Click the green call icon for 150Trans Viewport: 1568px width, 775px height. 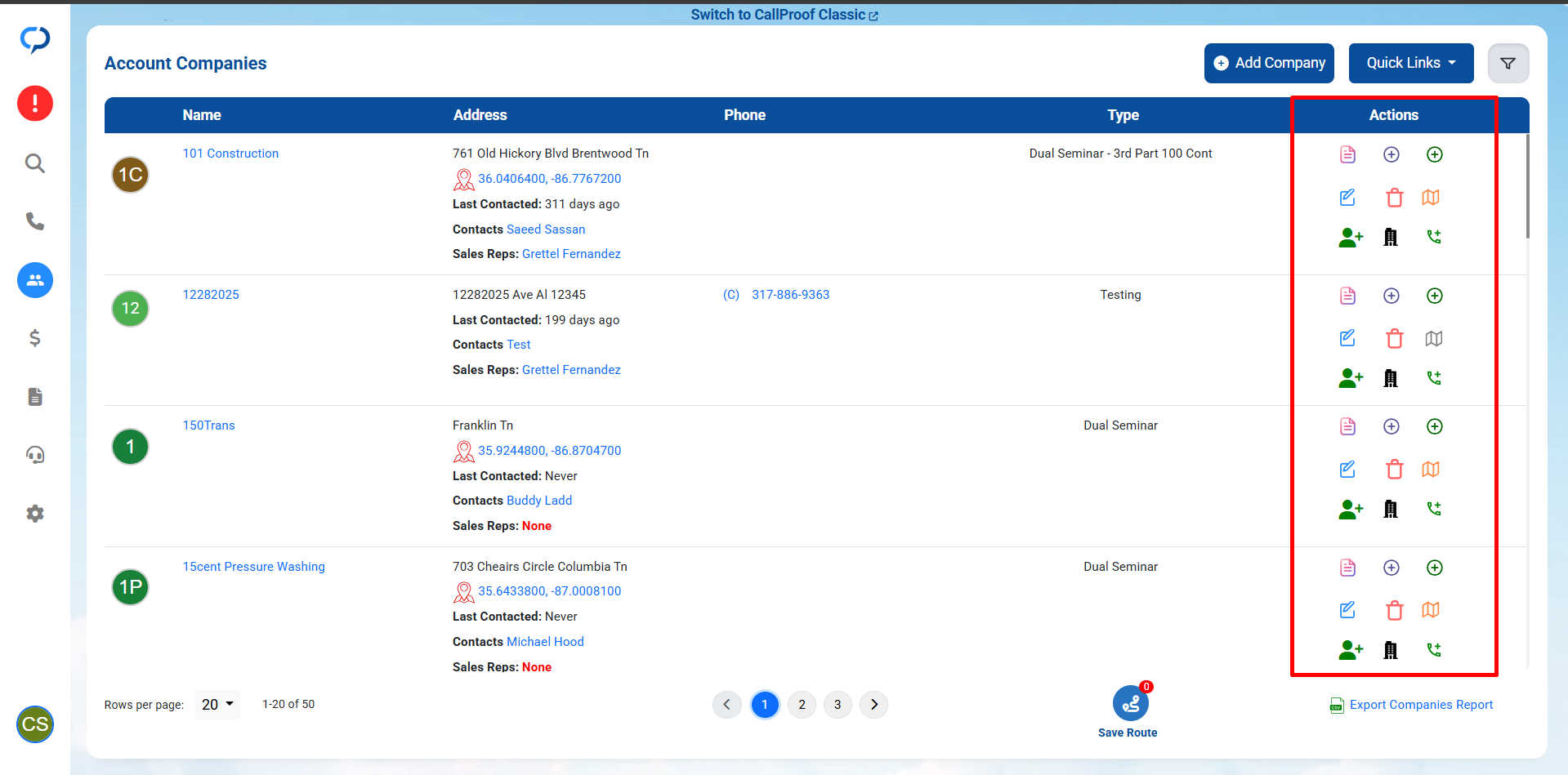(1434, 509)
